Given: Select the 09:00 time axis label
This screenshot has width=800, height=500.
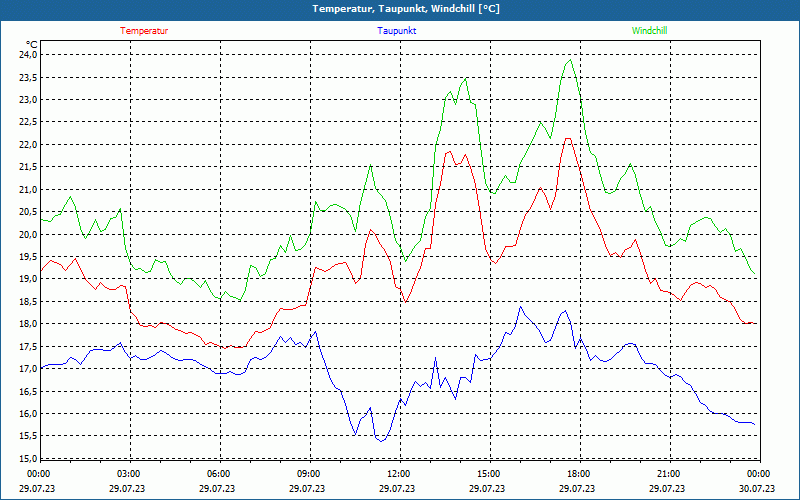Looking at the screenshot, I should coord(308,474).
